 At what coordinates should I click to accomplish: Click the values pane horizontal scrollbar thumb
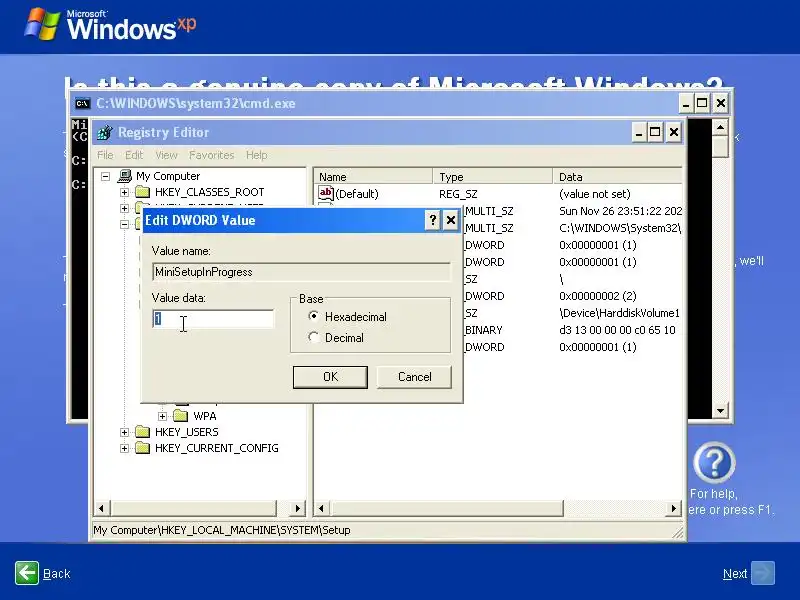pyautogui.click(x=446, y=508)
